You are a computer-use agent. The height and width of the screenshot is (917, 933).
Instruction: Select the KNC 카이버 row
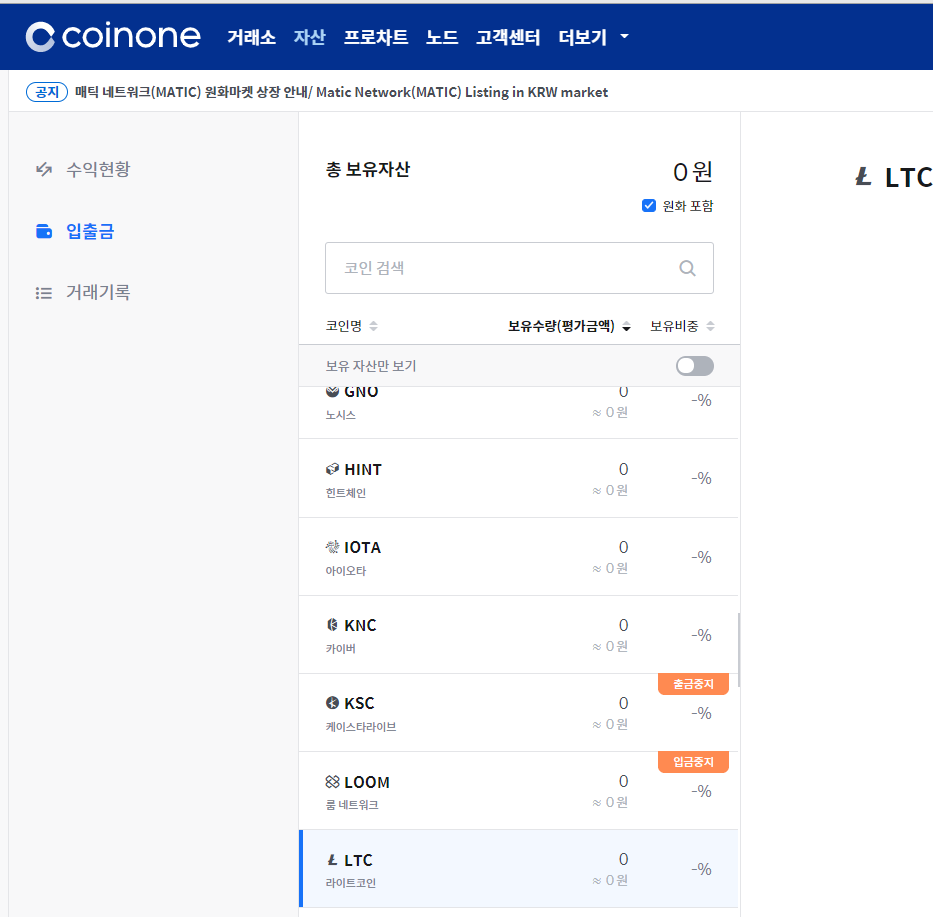(x=519, y=634)
